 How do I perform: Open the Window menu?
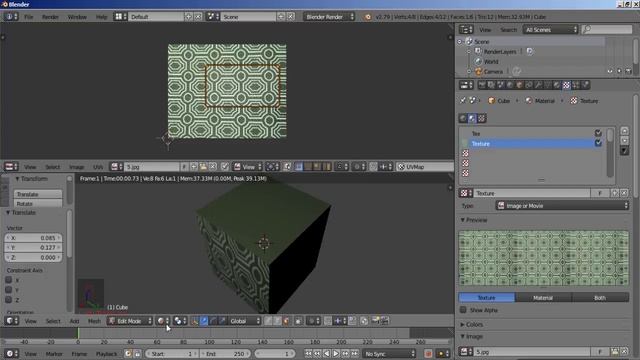(77, 17)
